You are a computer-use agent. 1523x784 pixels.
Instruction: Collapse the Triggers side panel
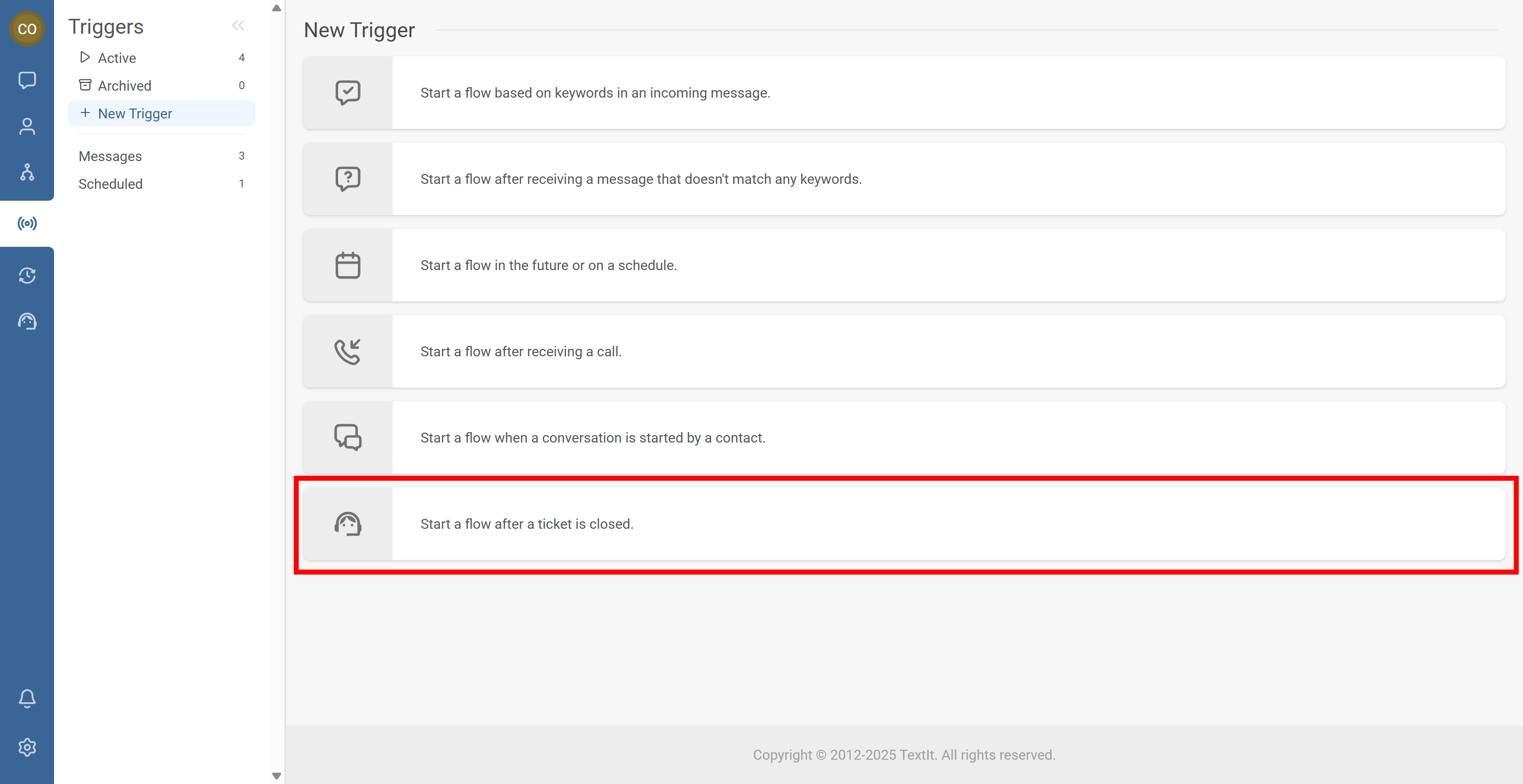237,25
